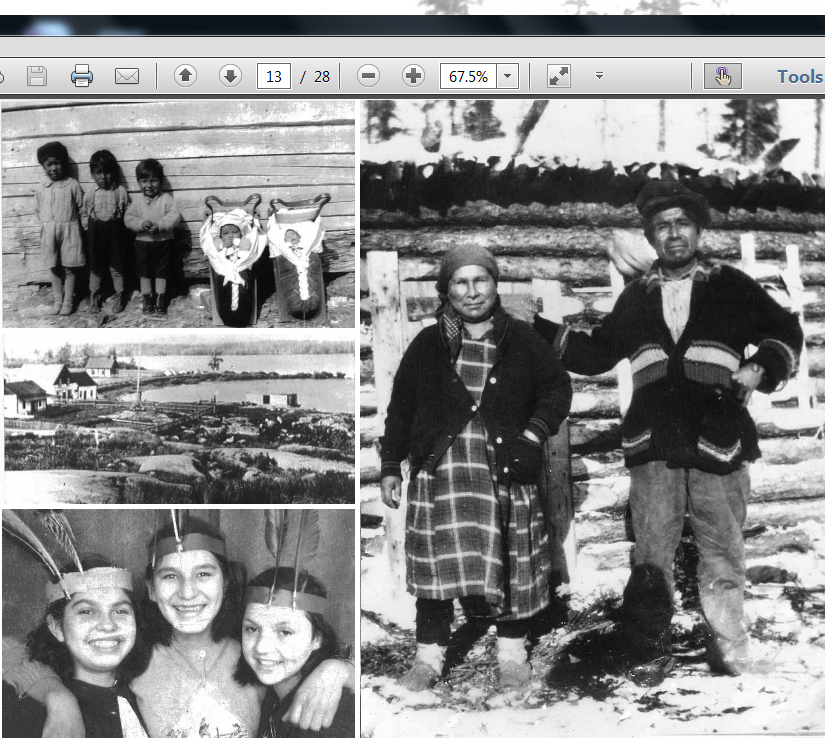
Task: Open the Tools pane
Action: pos(799,76)
